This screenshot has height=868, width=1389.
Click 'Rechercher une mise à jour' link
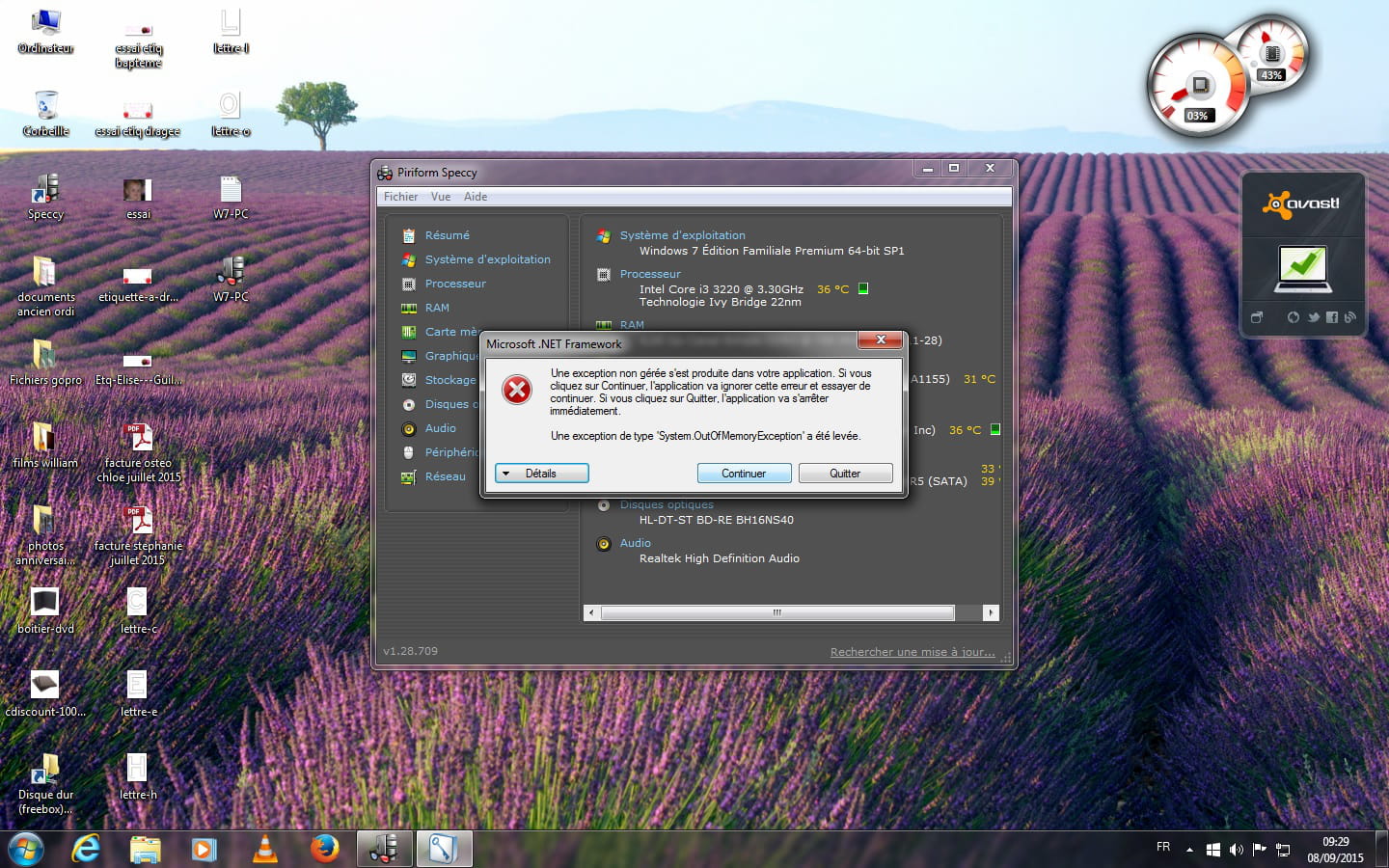click(912, 652)
